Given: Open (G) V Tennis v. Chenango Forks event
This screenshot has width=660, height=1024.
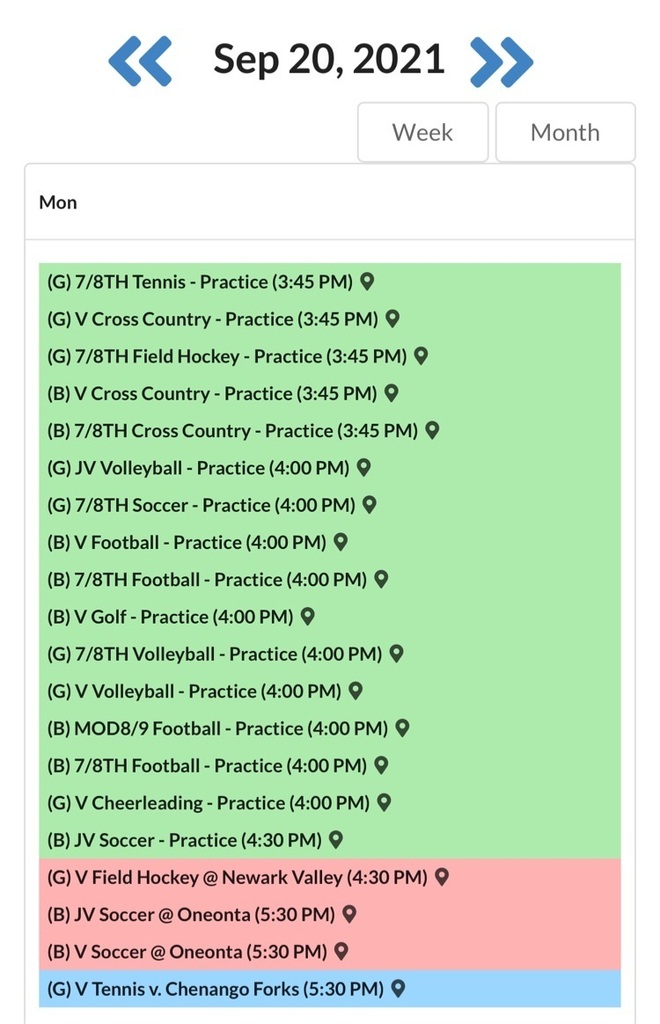Looking at the screenshot, I should click(215, 989).
